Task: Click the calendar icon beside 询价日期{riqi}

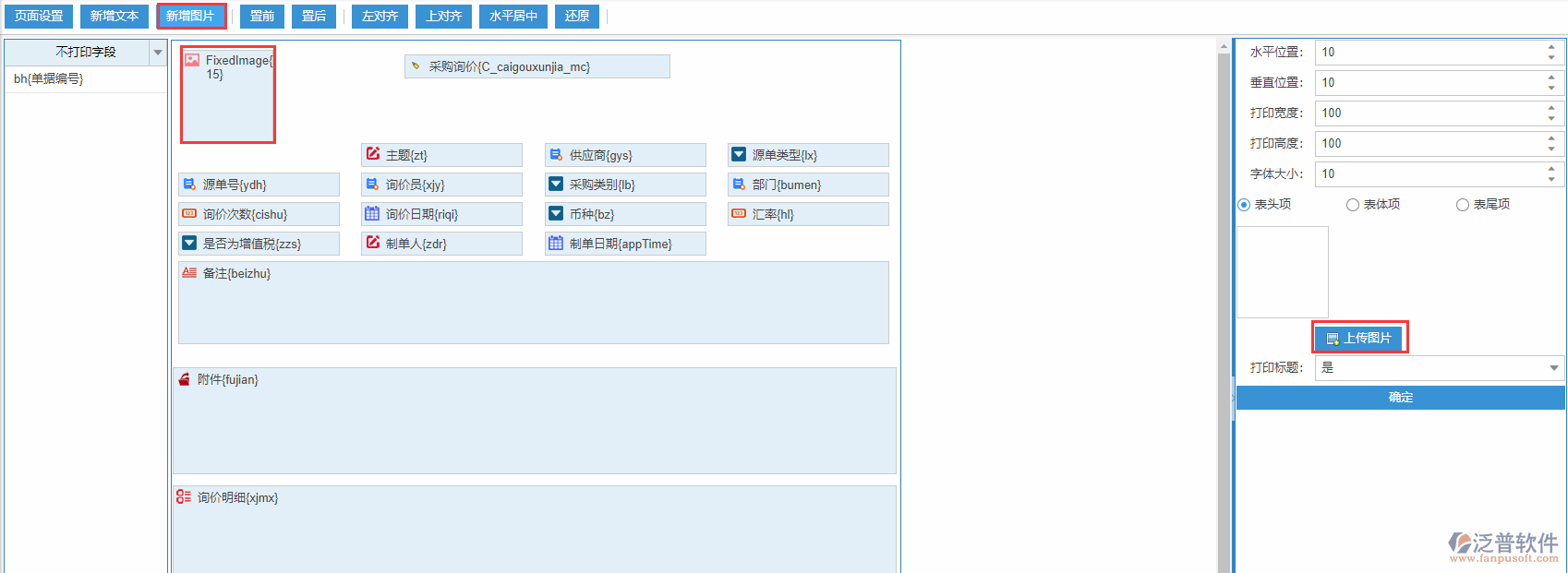Action: point(372,213)
